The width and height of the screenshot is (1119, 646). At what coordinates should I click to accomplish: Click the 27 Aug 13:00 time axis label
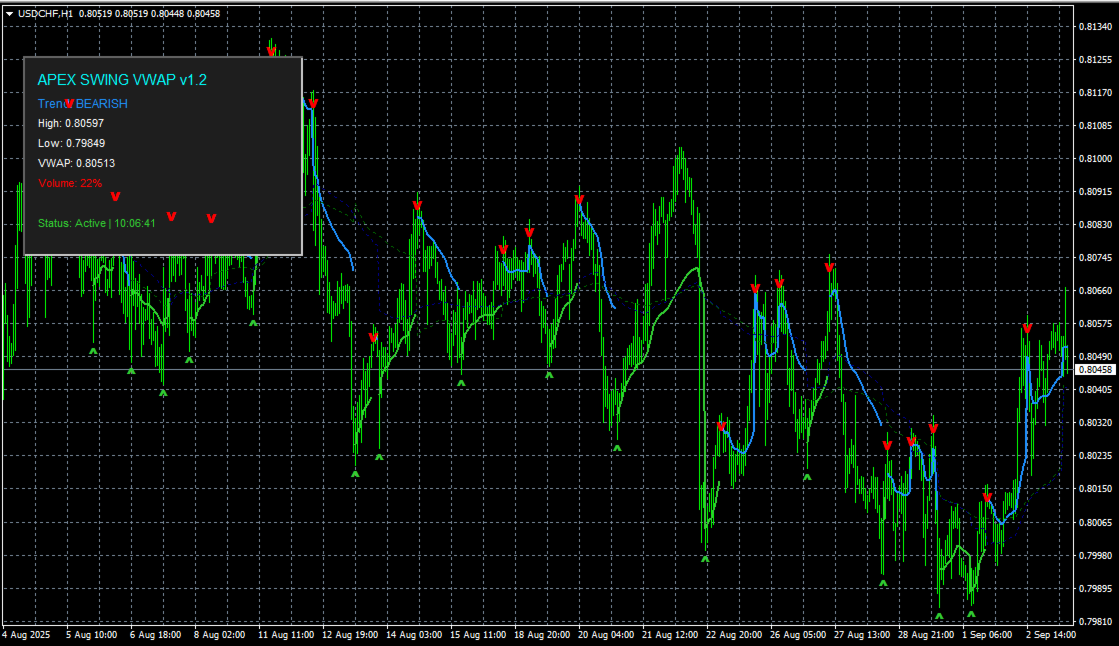pyautogui.click(x=862, y=635)
